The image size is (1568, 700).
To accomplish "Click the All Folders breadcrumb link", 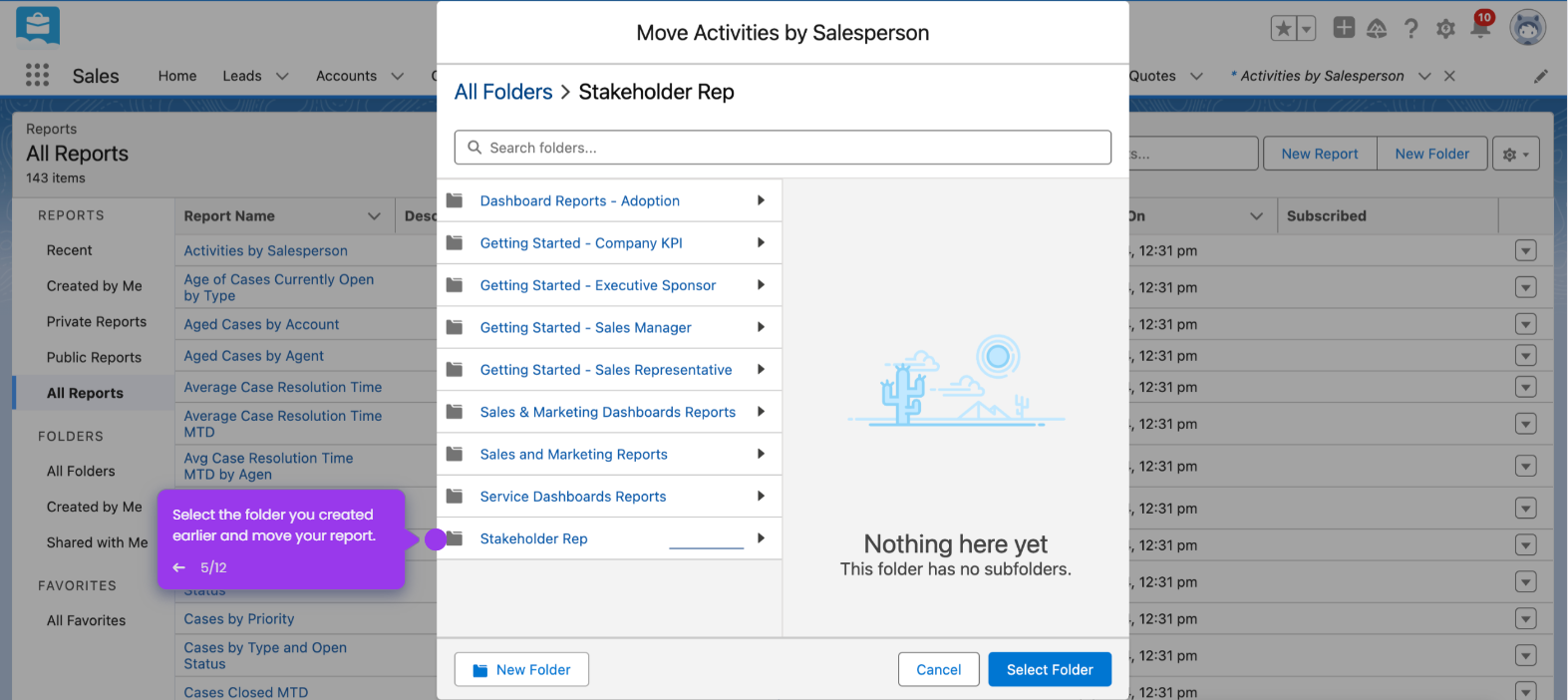I will pyautogui.click(x=503, y=92).
